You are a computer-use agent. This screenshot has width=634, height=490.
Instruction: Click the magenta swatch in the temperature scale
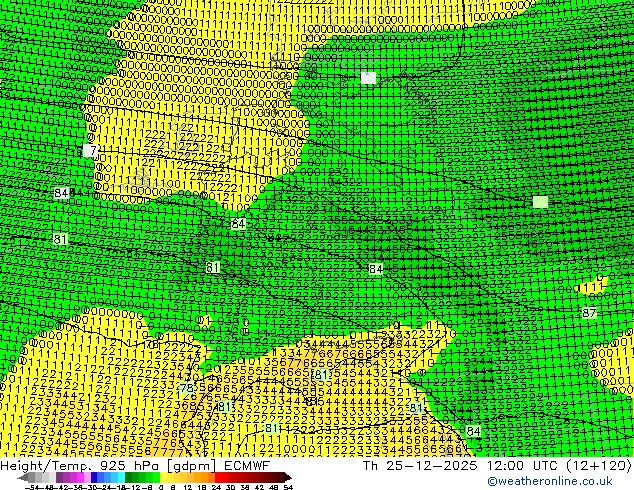pyautogui.click(x=80, y=478)
